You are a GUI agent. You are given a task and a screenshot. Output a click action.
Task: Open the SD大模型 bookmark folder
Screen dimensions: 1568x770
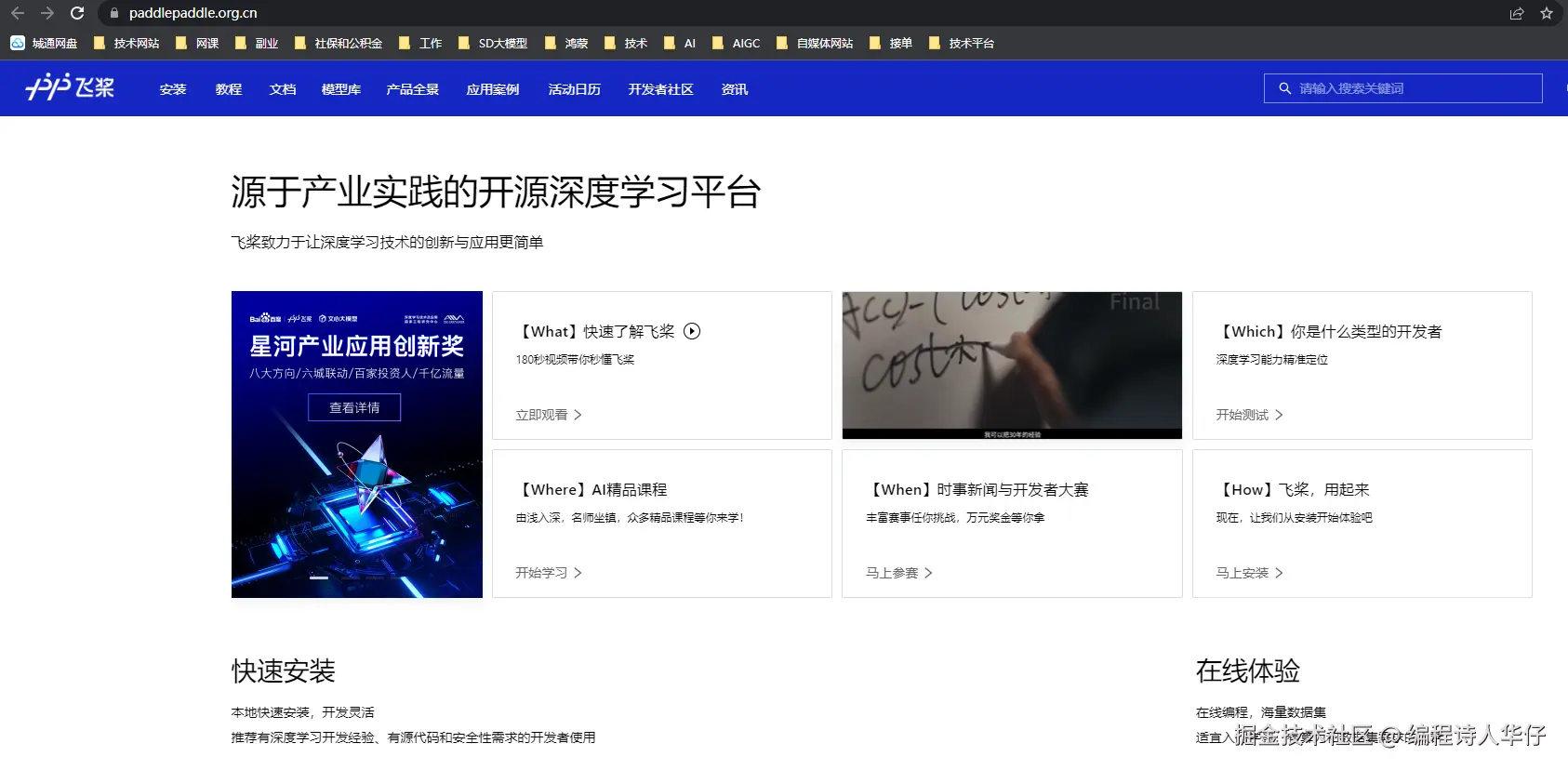(493, 43)
